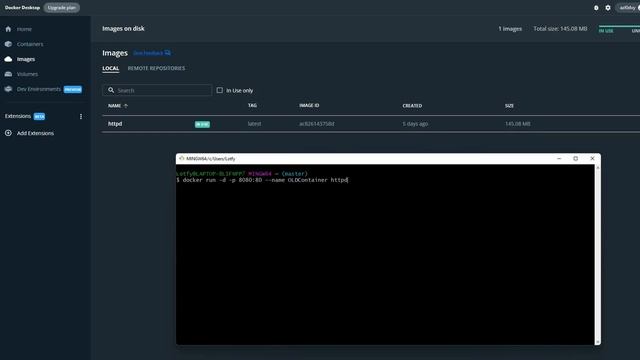Switch to Local tab
Image resolution: width=640 pixels, height=360 pixels.
tap(111, 68)
